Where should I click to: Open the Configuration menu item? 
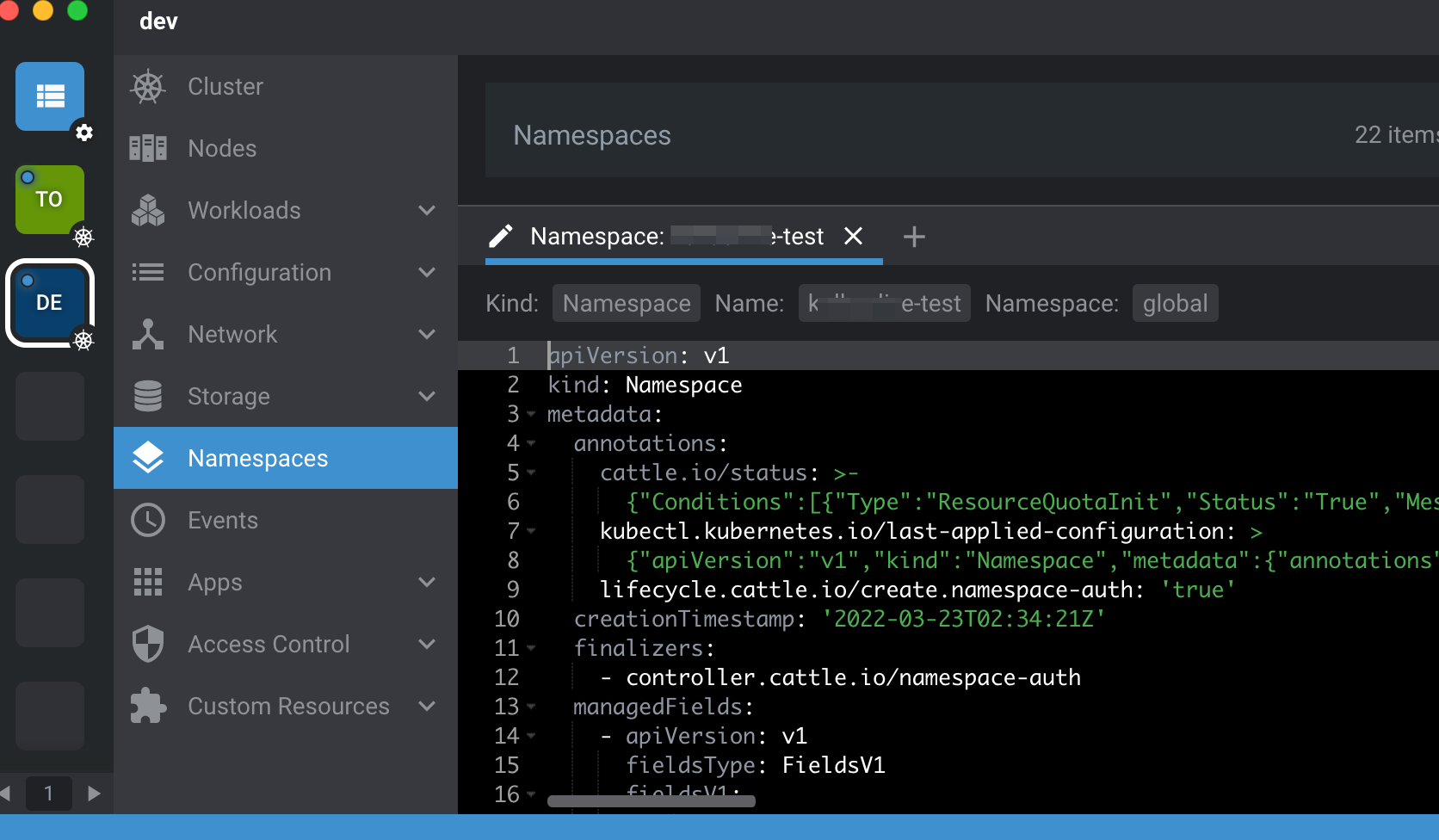(x=286, y=272)
